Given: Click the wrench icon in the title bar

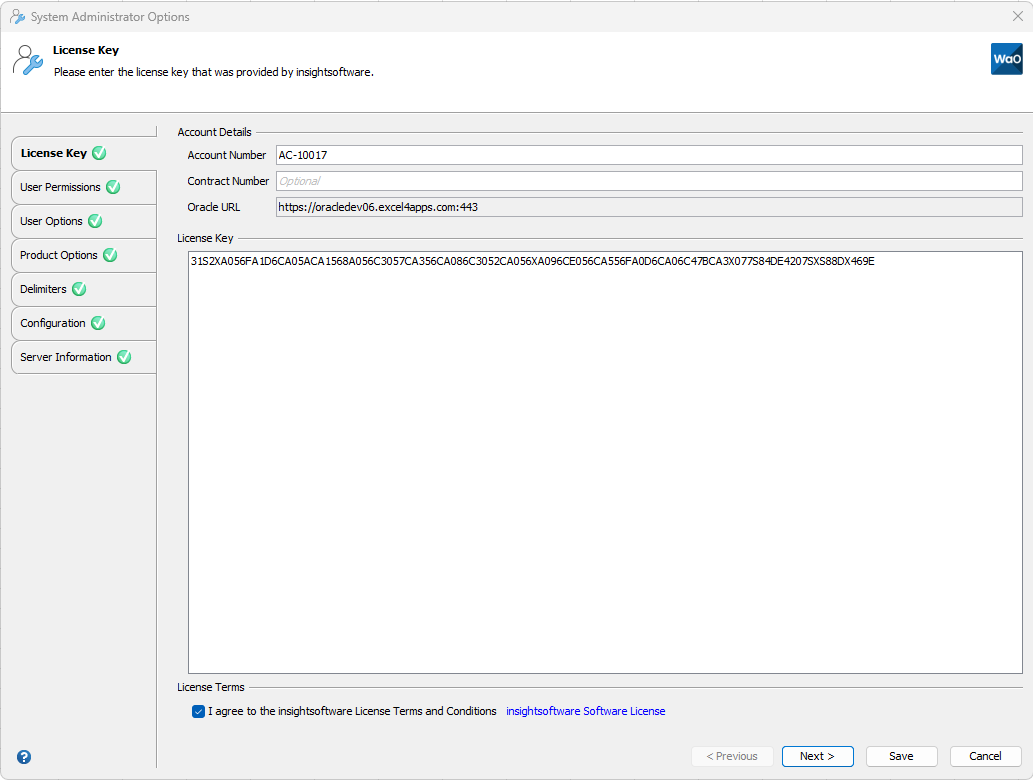Looking at the screenshot, I should pos(16,16).
